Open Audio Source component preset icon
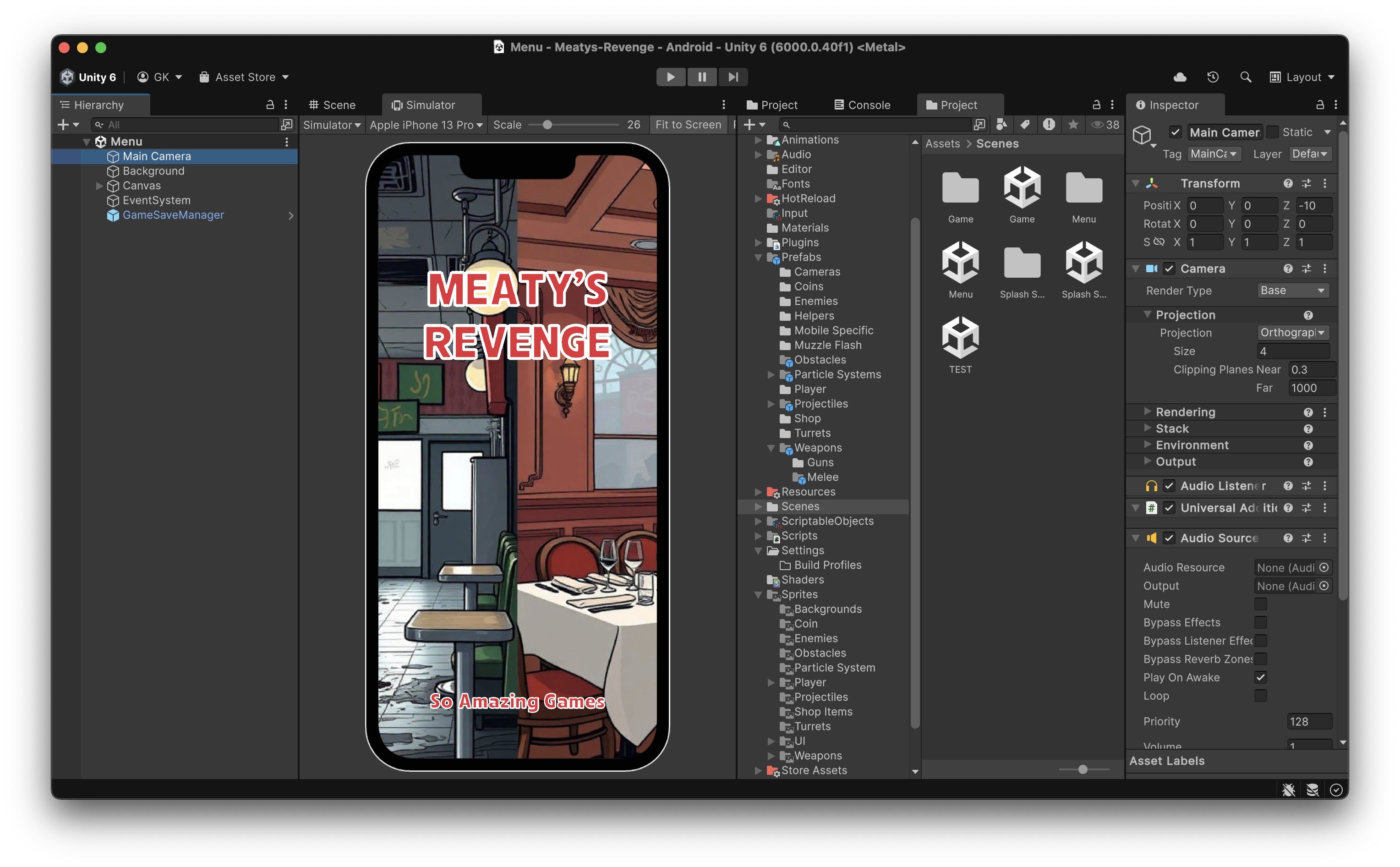 1306,538
